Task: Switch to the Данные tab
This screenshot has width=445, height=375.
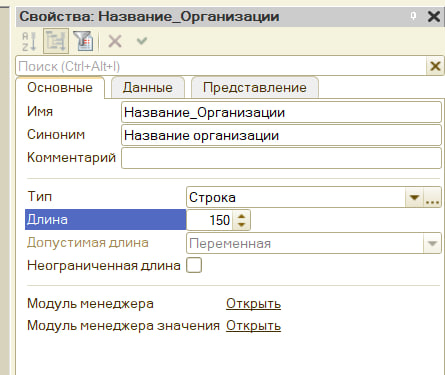Action: 148,88
